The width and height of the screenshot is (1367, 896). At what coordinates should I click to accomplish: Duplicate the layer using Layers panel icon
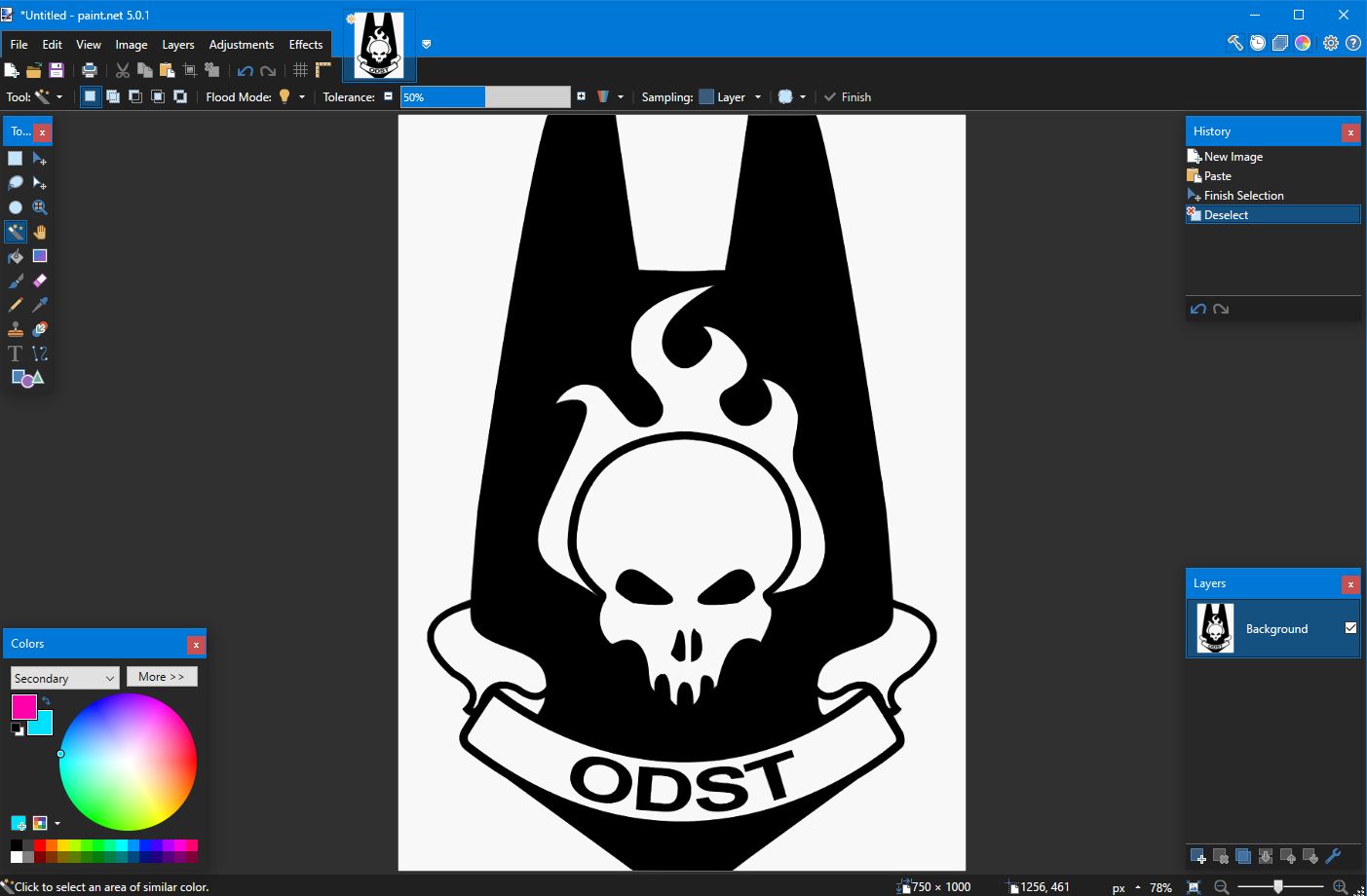coord(1243,856)
